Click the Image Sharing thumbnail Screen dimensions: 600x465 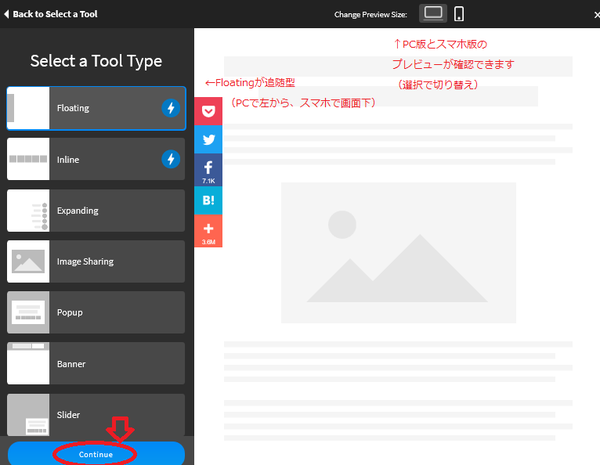(x=28, y=261)
